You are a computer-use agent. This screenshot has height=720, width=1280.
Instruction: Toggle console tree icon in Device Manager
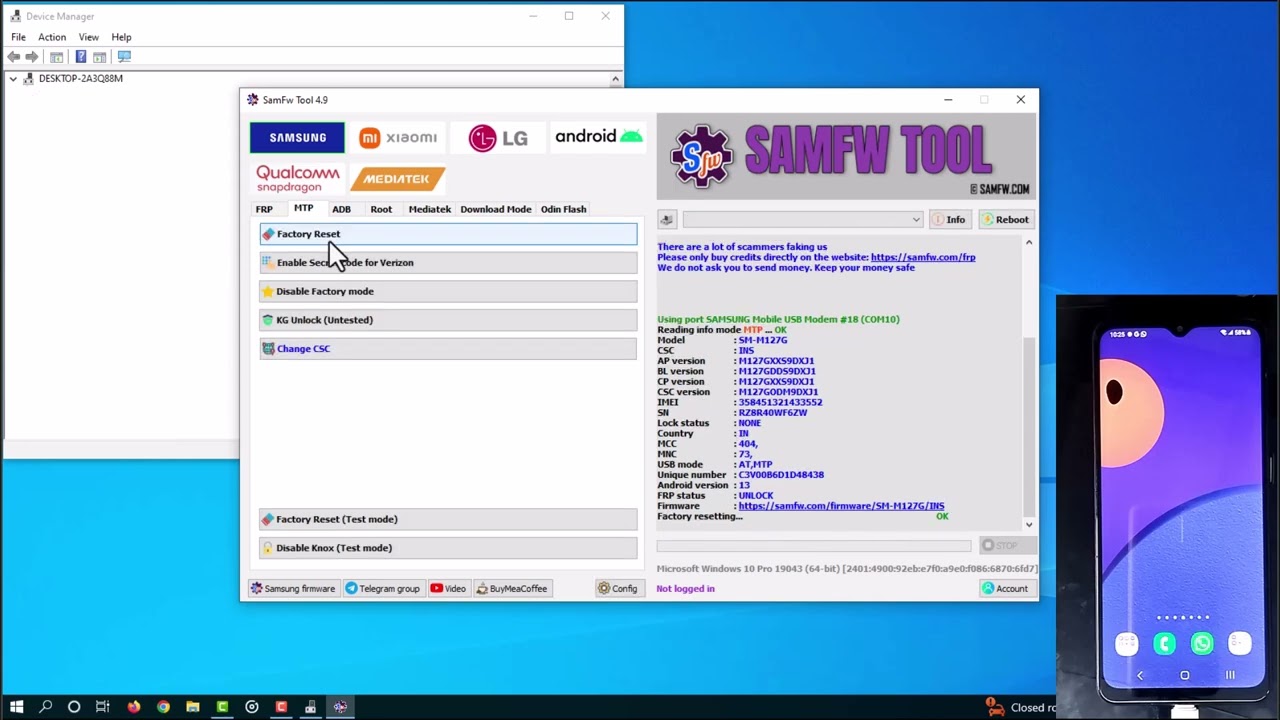pyautogui.click(x=57, y=57)
